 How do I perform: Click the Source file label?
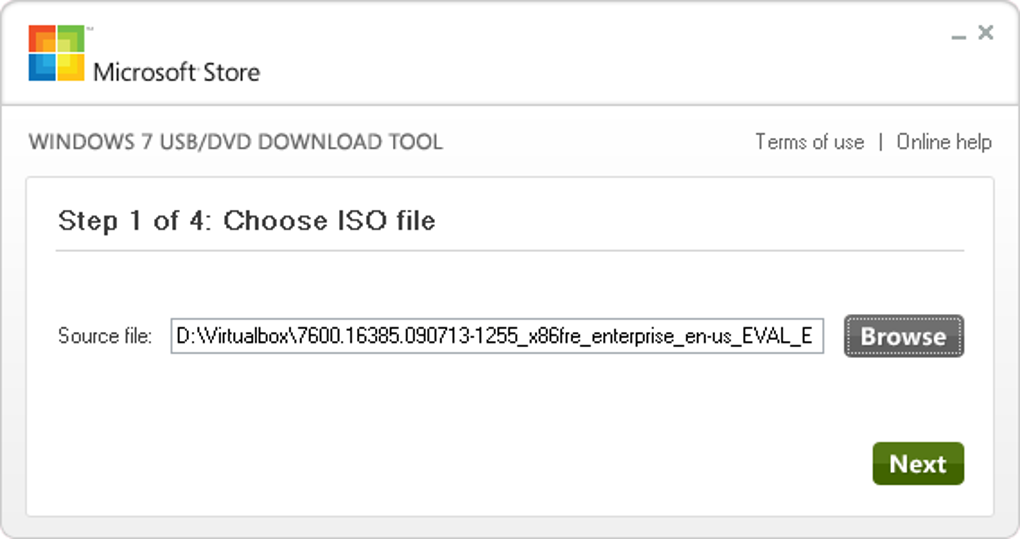pos(105,337)
